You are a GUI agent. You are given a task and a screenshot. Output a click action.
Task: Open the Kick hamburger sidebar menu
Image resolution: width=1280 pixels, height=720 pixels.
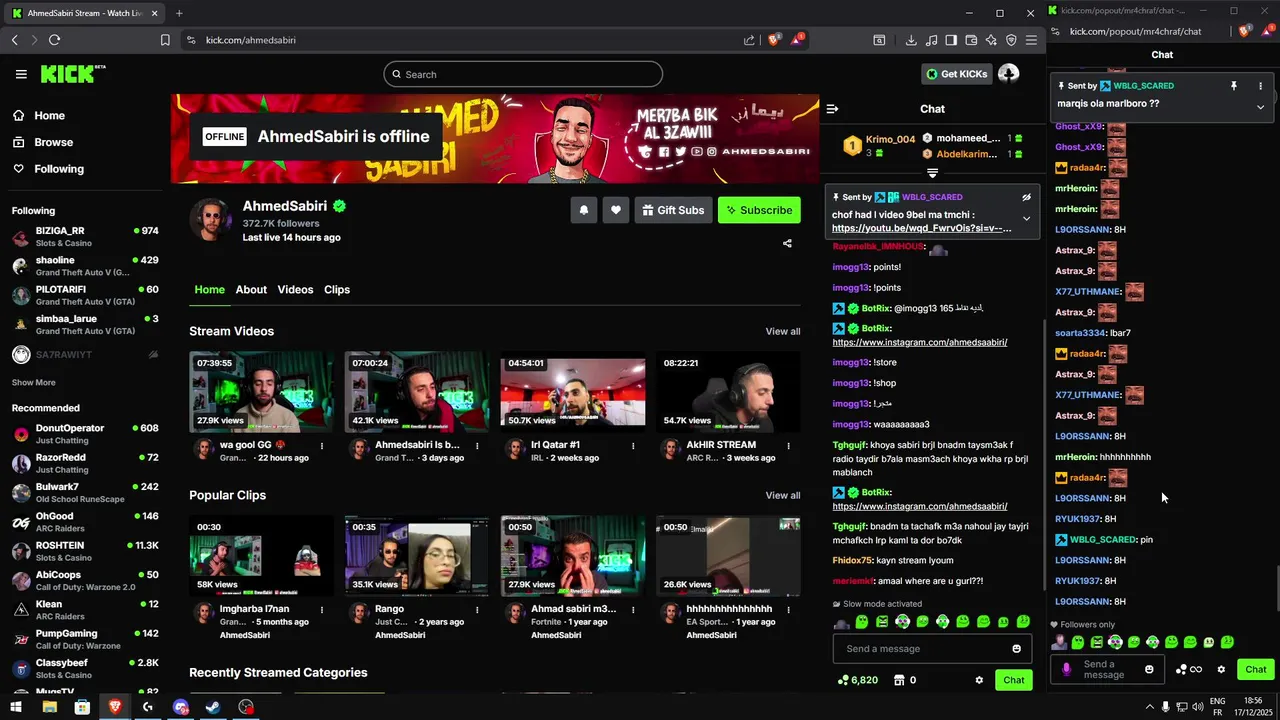[21, 74]
